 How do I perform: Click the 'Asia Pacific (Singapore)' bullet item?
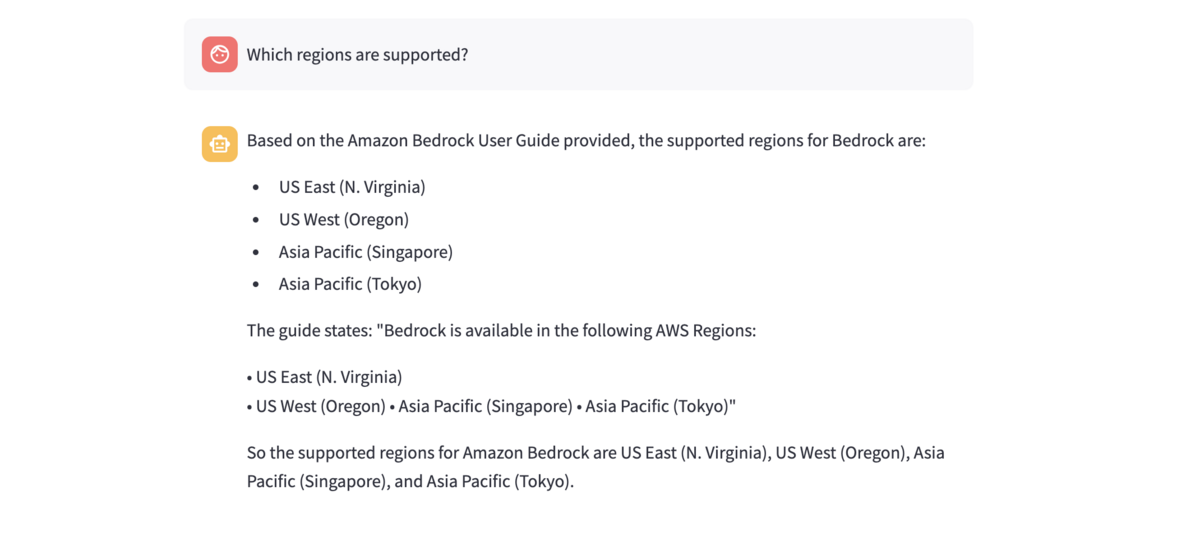coord(366,252)
